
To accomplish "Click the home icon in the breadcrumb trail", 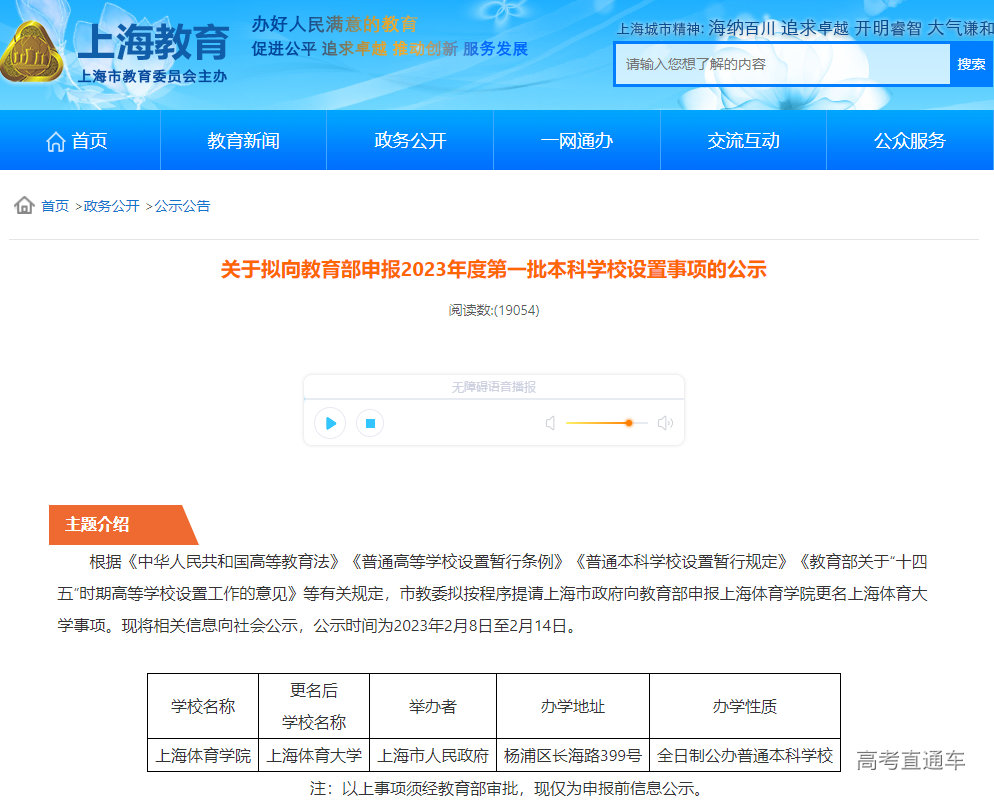I will 22,205.
